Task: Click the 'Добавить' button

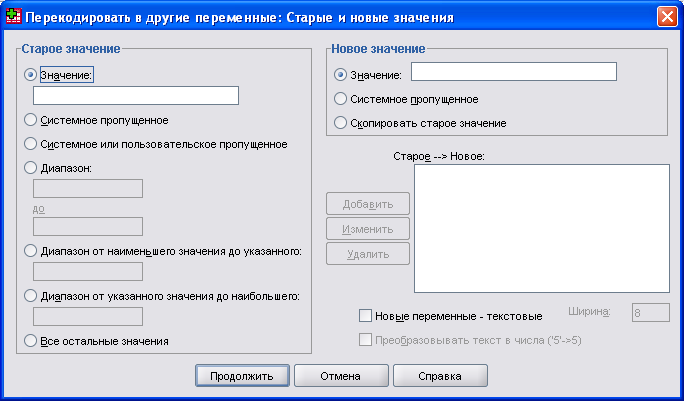Action: pos(368,204)
